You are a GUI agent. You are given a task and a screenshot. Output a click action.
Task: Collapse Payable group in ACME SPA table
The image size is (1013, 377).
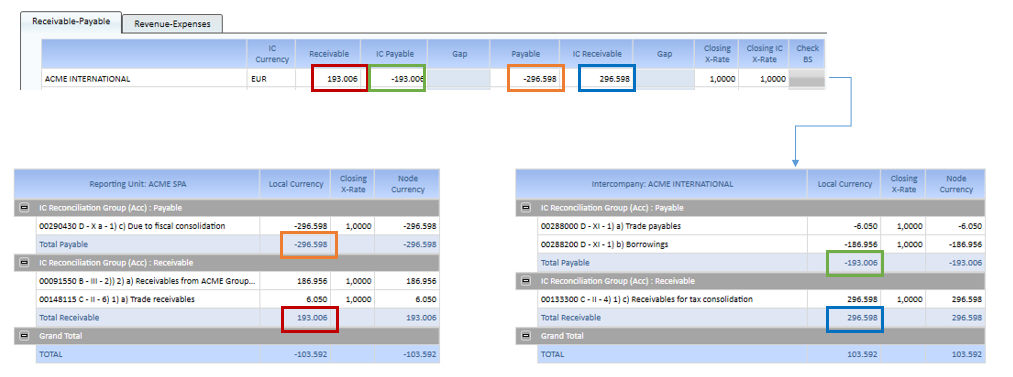25,208
